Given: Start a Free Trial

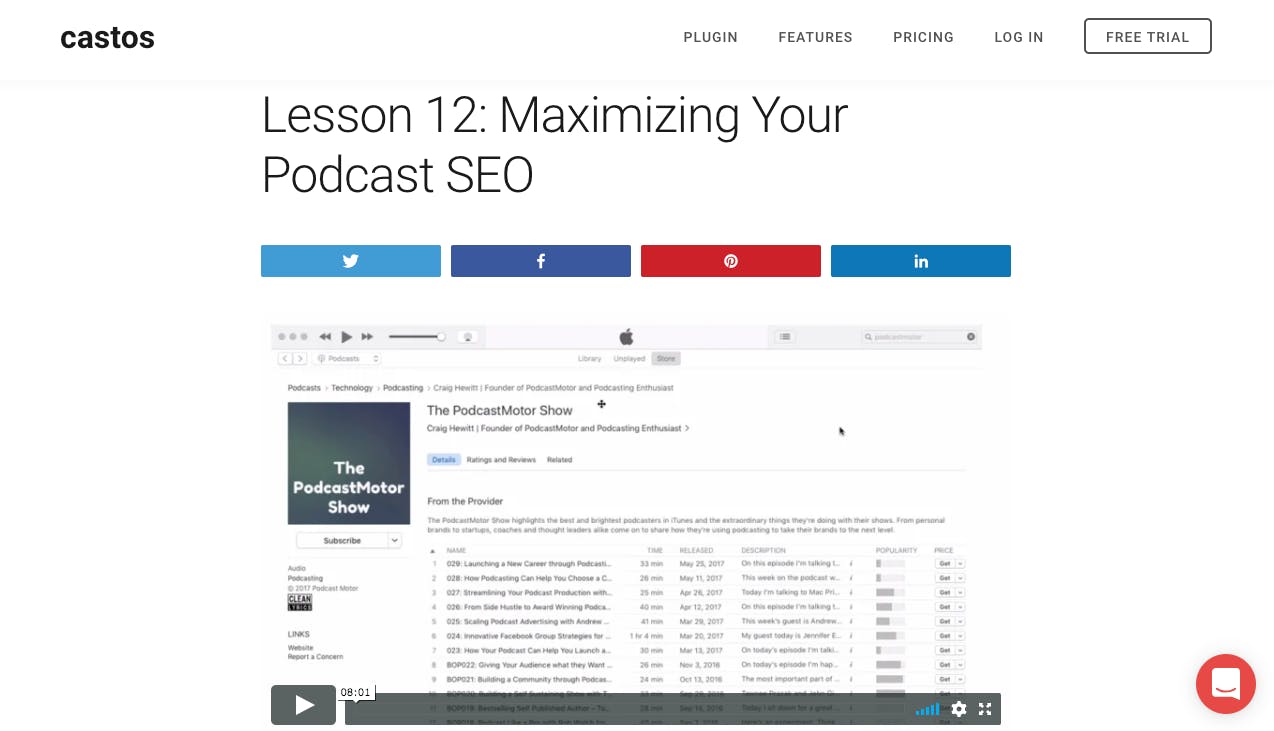Looking at the screenshot, I should pos(1147,36).
